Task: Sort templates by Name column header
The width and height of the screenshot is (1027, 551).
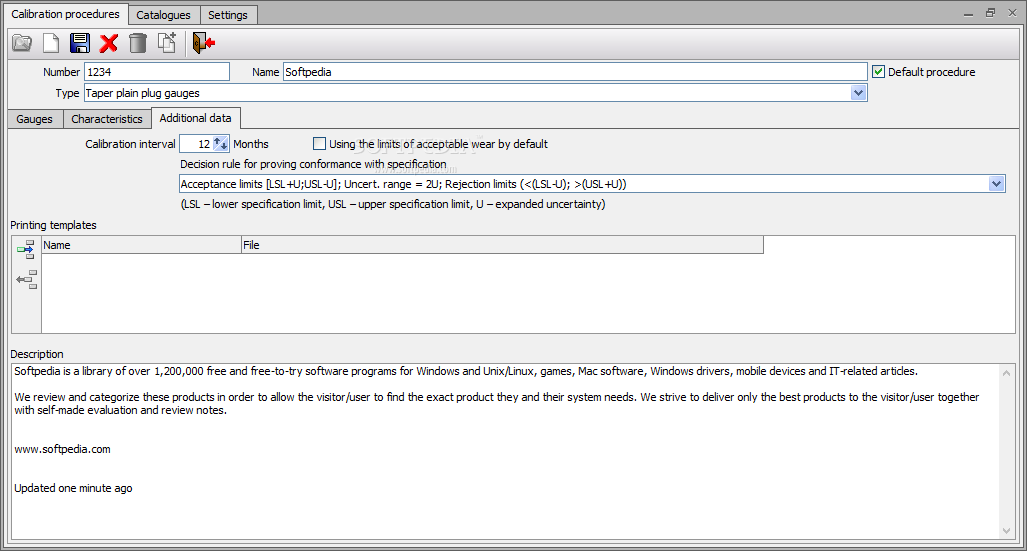Action: (141, 245)
